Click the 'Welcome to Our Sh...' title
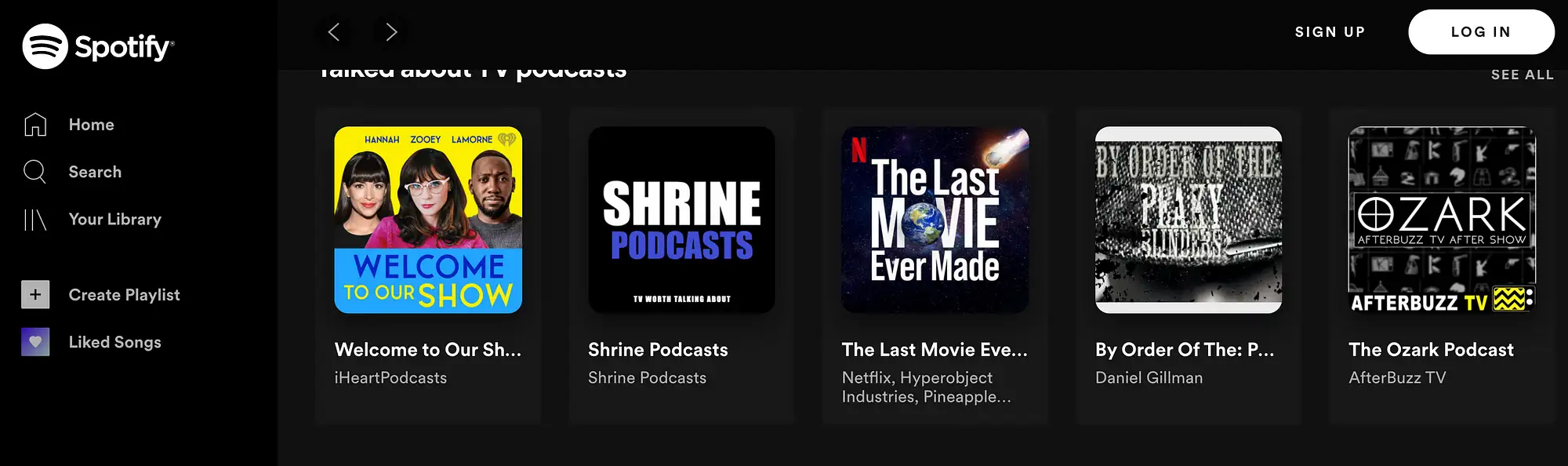1568x466 pixels. point(428,350)
